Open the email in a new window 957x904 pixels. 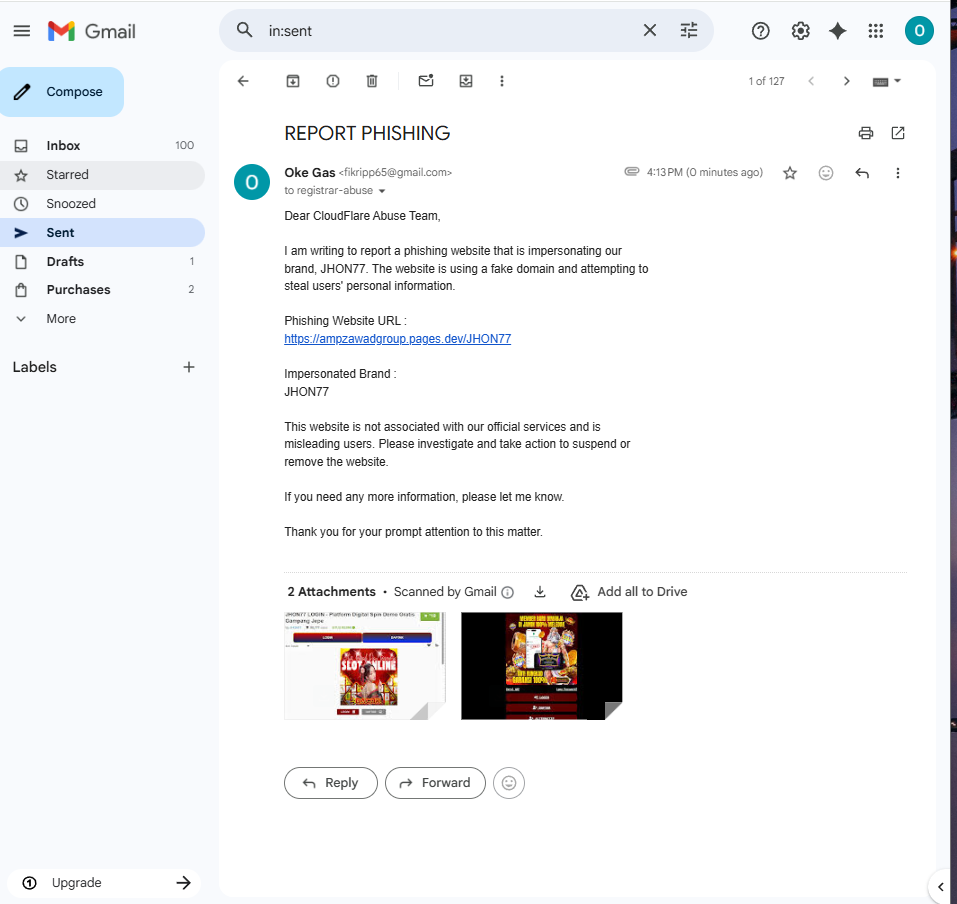click(x=897, y=133)
